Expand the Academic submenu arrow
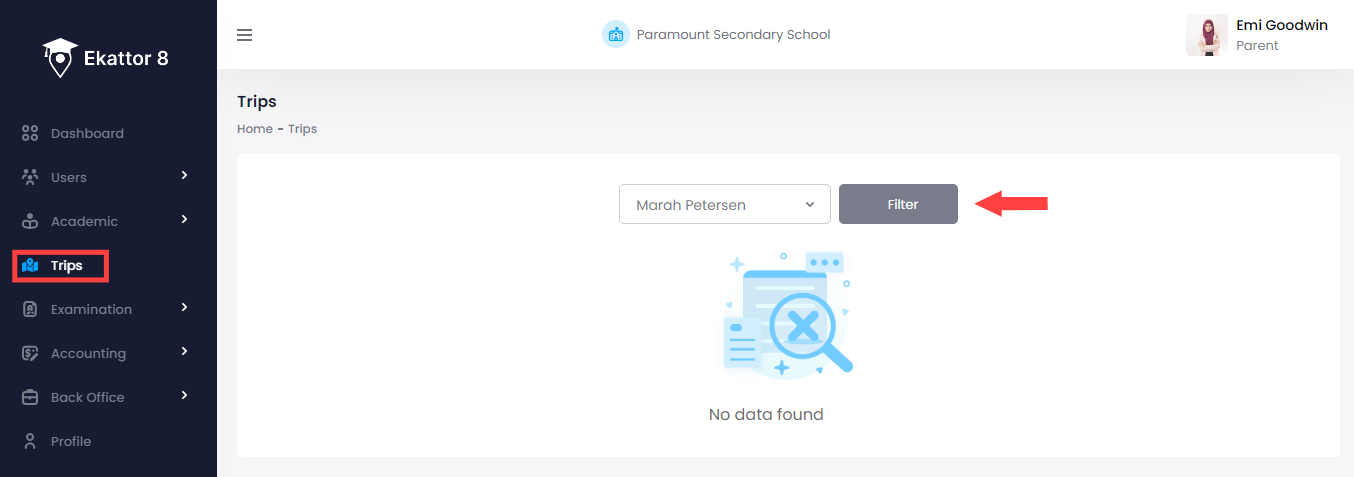1354x477 pixels. click(184, 220)
